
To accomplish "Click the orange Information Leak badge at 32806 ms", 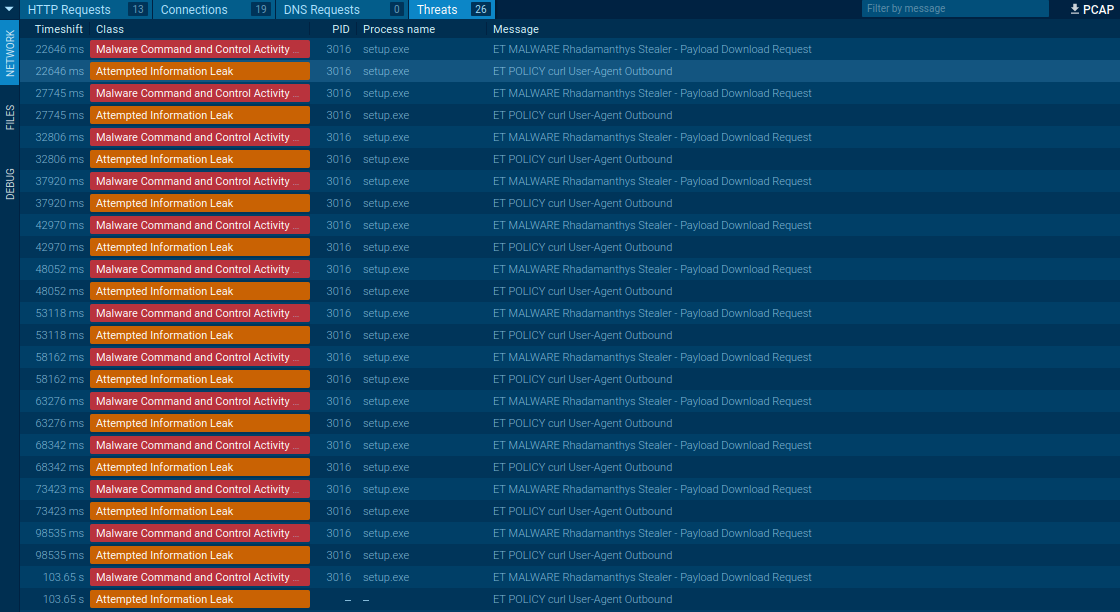I will point(200,159).
